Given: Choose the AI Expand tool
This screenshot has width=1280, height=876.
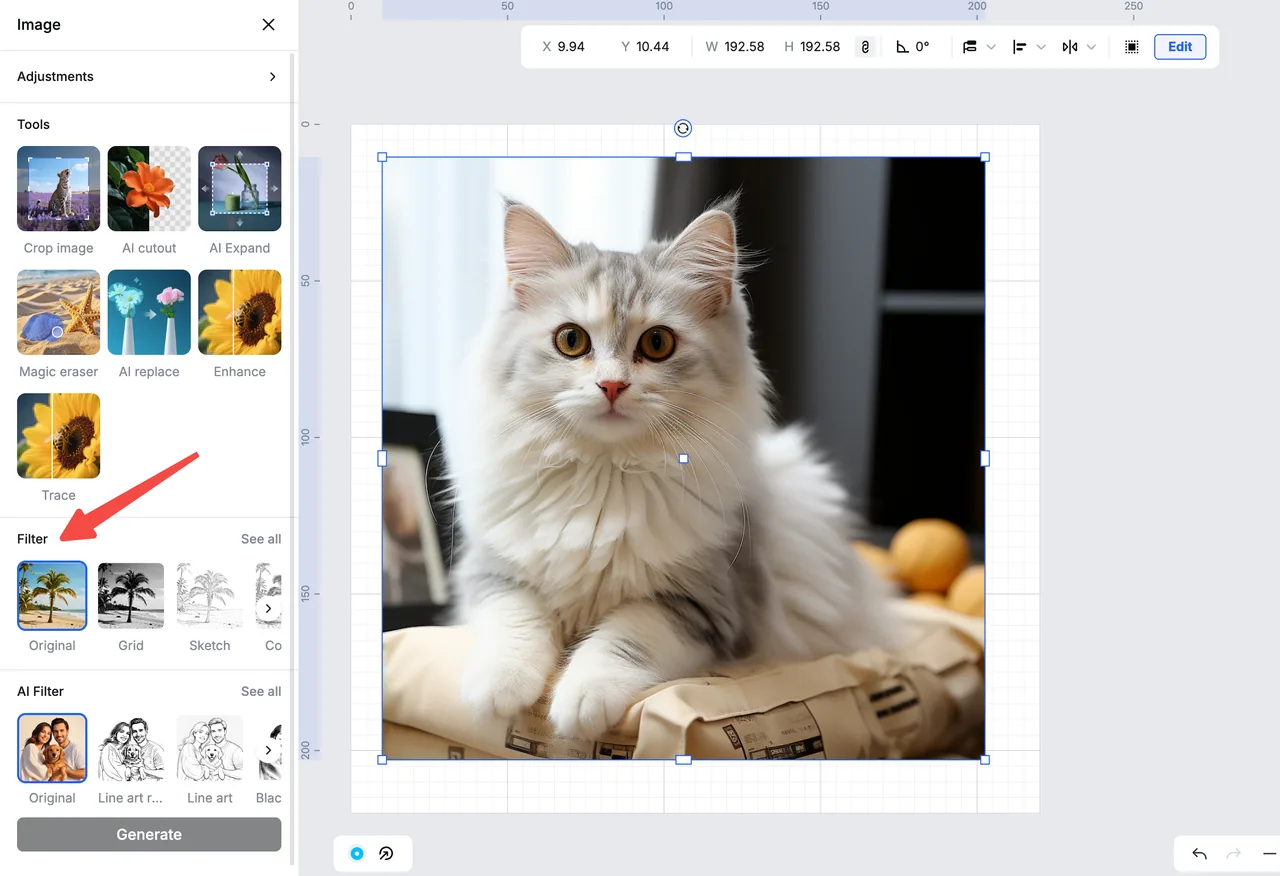Looking at the screenshot, I should [240, 188].
